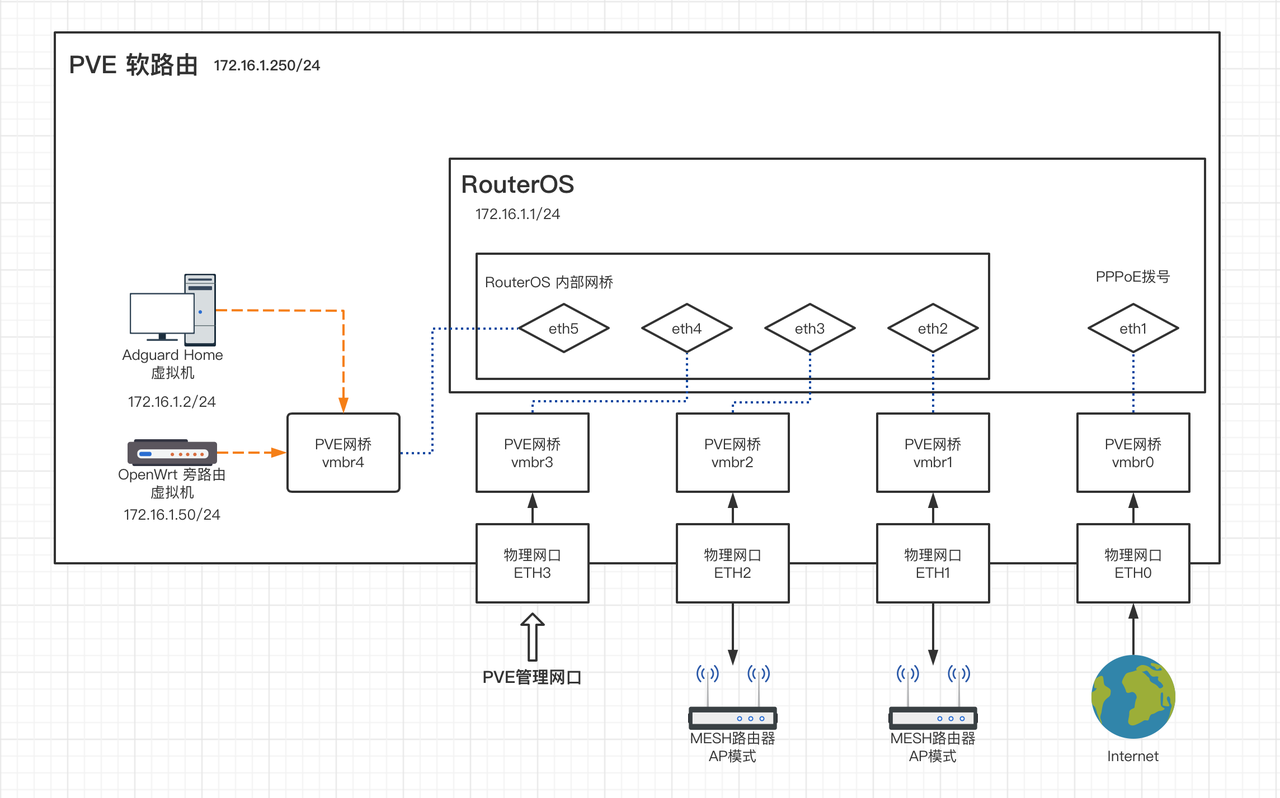Click the eth2 diamond shape
The height and width of the screenshot is (798, 1280).
pos(933,328)
